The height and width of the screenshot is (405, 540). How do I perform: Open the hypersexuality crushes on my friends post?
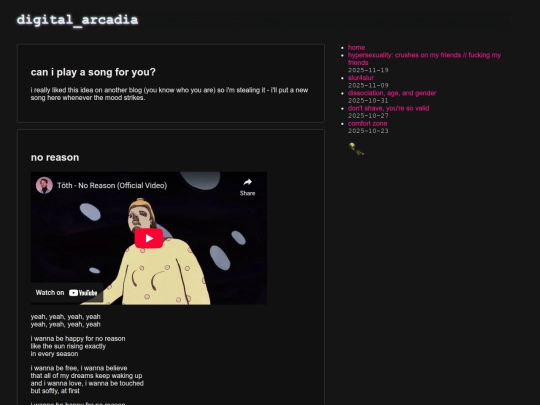click(424, 59)
